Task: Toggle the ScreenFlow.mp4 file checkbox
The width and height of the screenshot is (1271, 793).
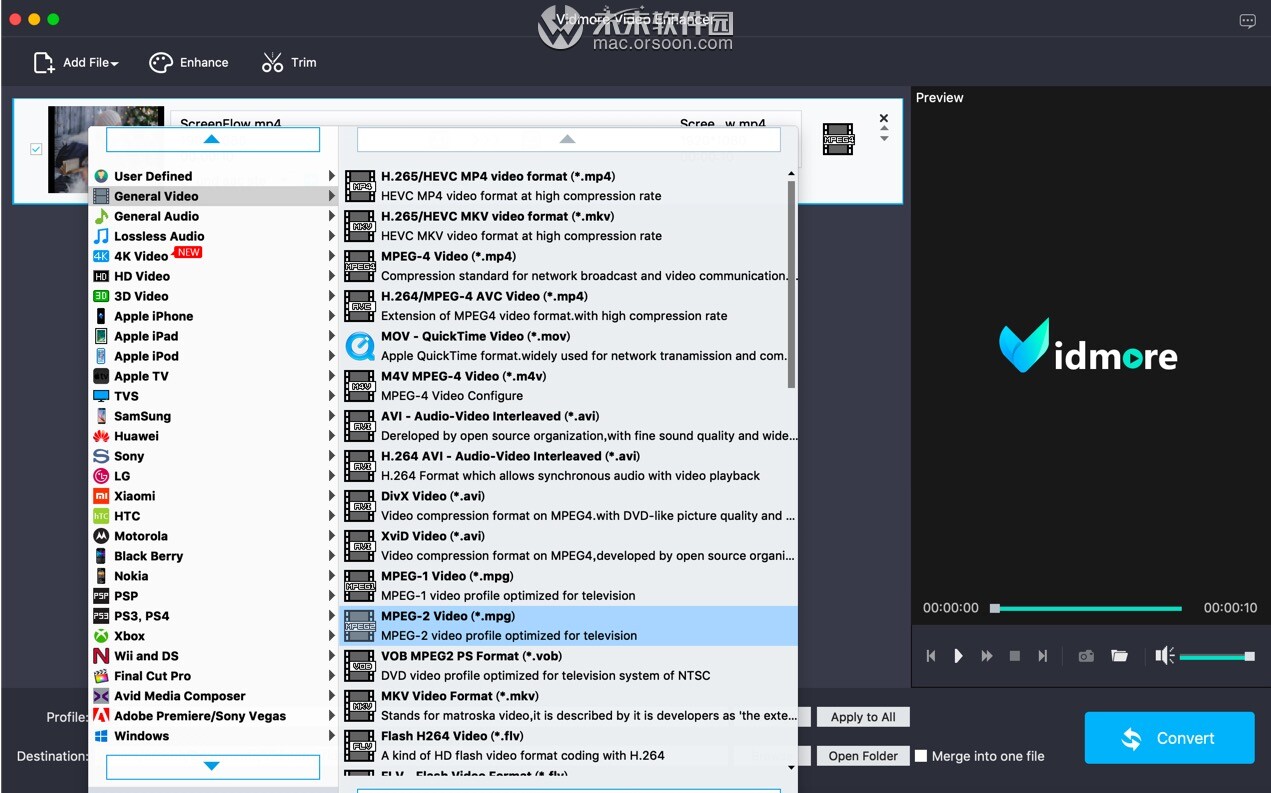Action: pos(36,149)
